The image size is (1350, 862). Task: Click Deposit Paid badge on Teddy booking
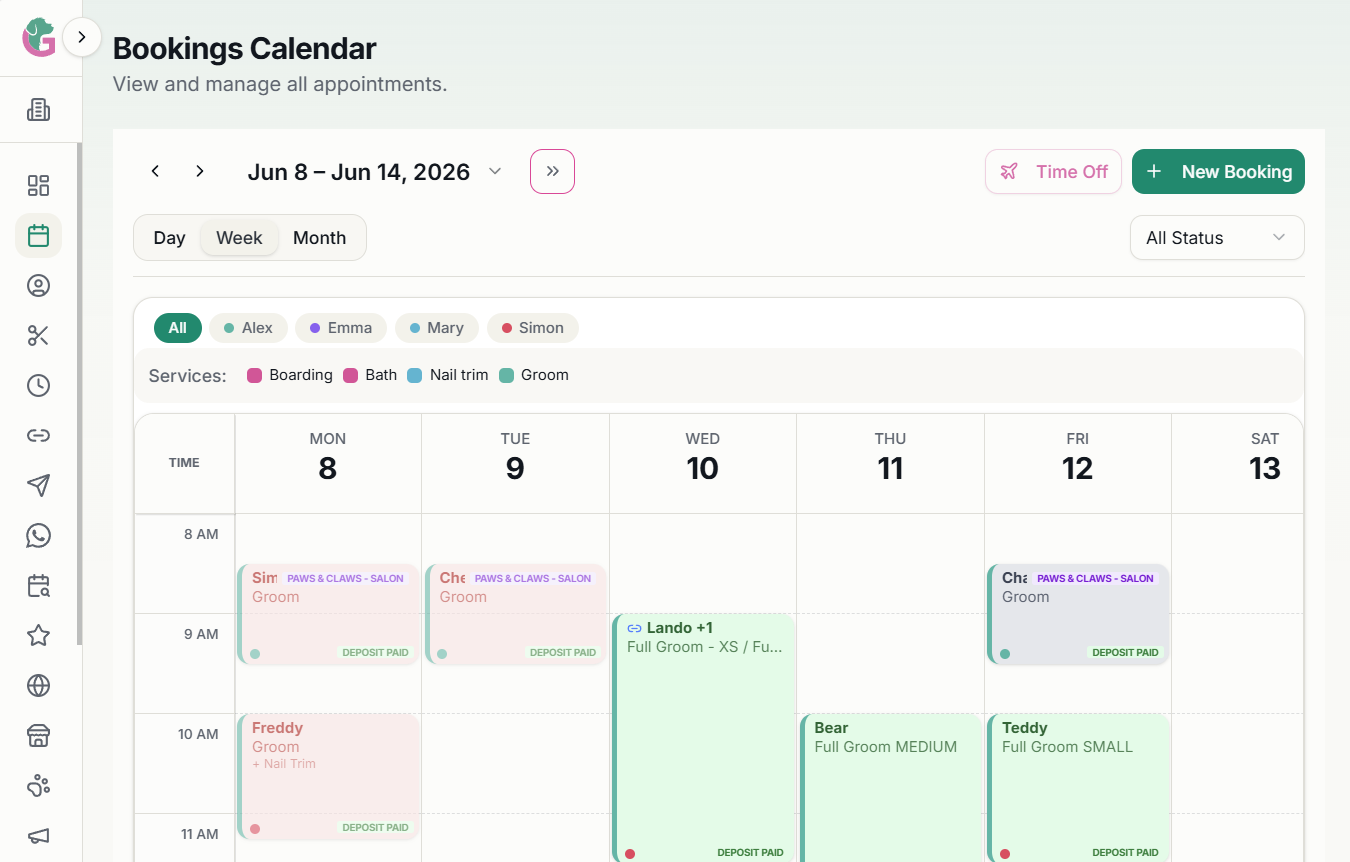point(1125,853)
